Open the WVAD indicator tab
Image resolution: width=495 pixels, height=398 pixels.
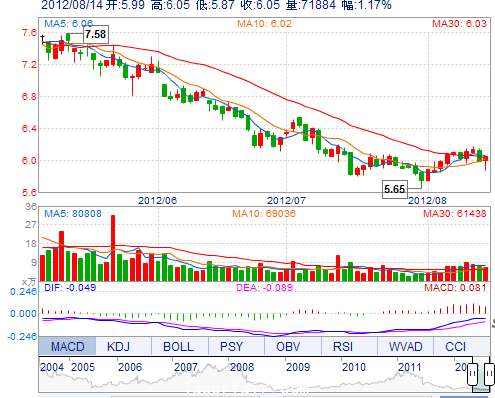click(405, 346)
